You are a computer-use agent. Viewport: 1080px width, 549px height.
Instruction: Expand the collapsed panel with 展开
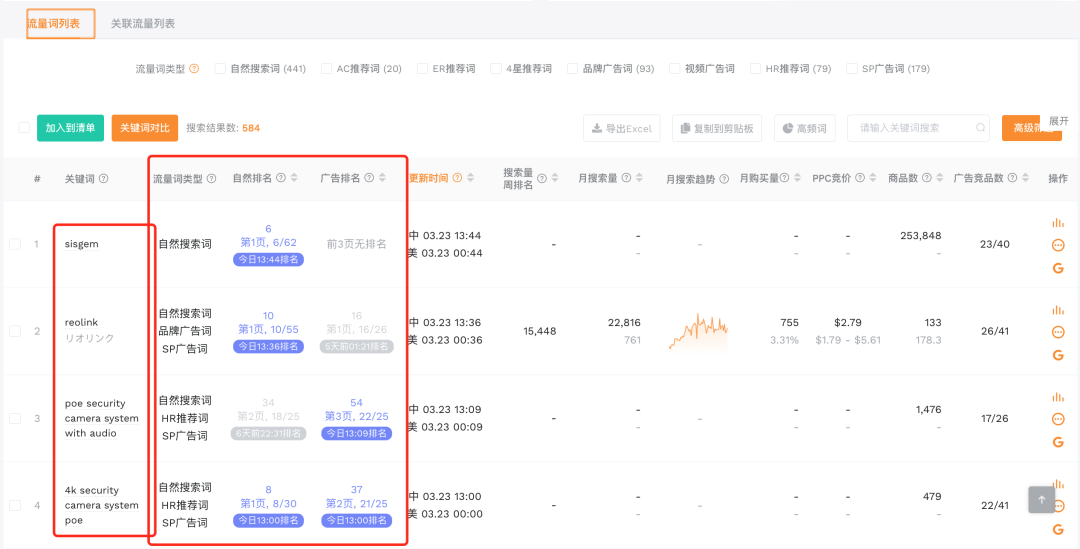tap(1058, 120)
